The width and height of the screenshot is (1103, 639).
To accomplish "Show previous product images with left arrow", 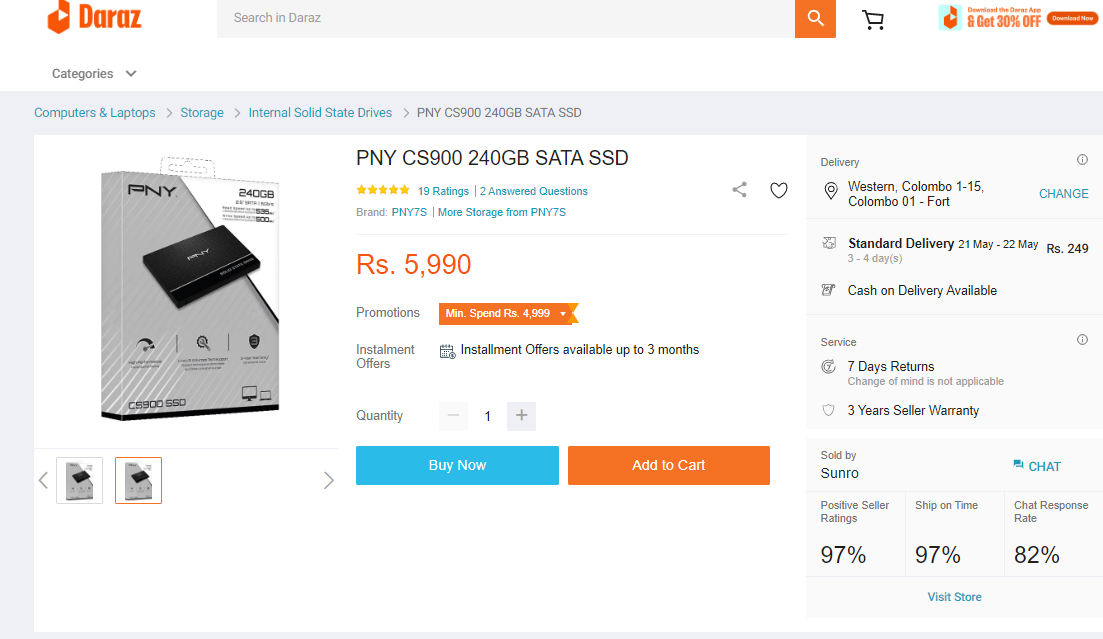I will pyautogui.click(x=43, y=481).
